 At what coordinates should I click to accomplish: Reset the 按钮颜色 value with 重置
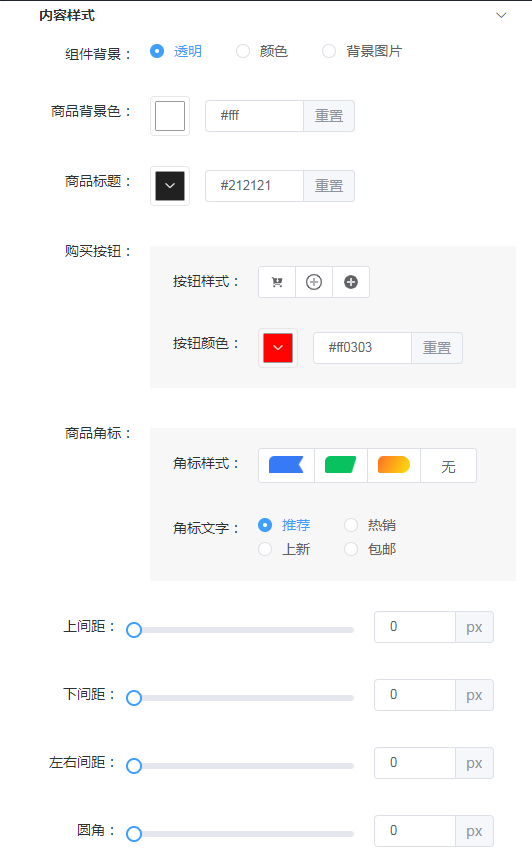(x=437, y=348)
